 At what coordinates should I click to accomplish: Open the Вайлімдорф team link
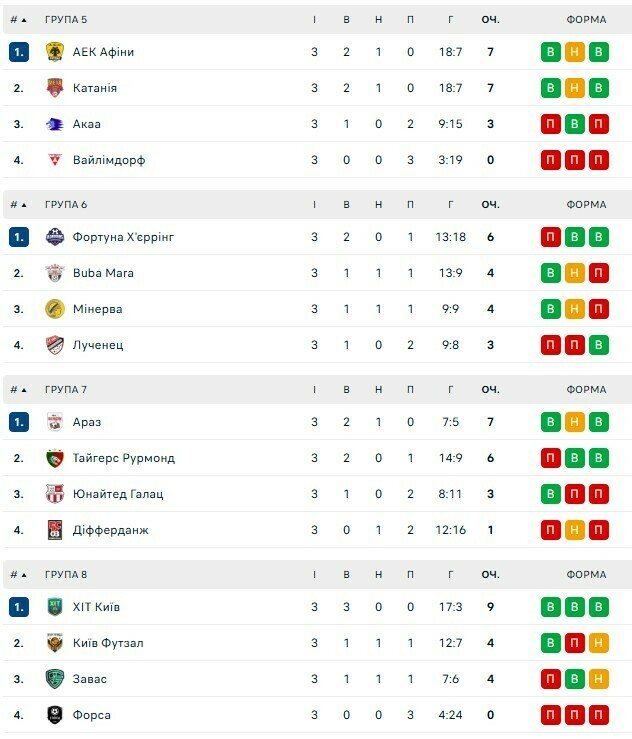point(109,160)
